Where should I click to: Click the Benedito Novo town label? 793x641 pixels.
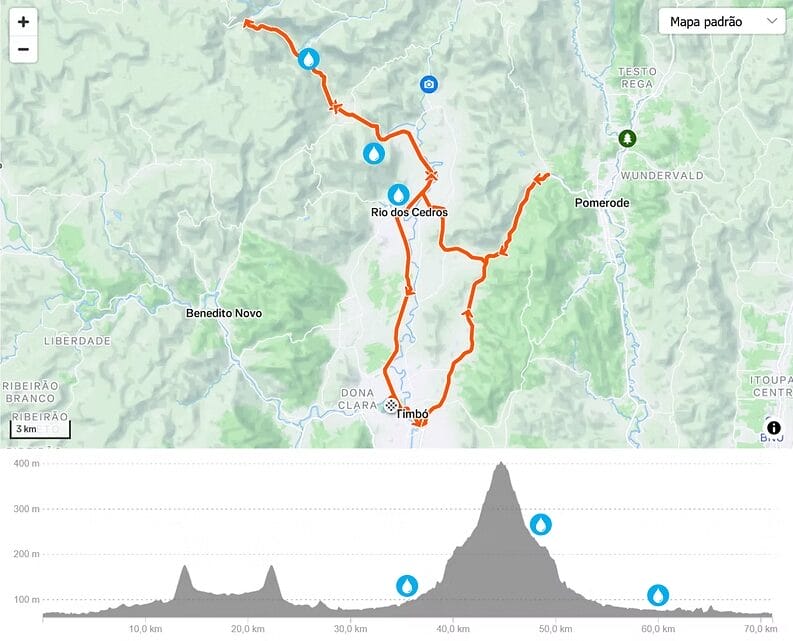224,313
